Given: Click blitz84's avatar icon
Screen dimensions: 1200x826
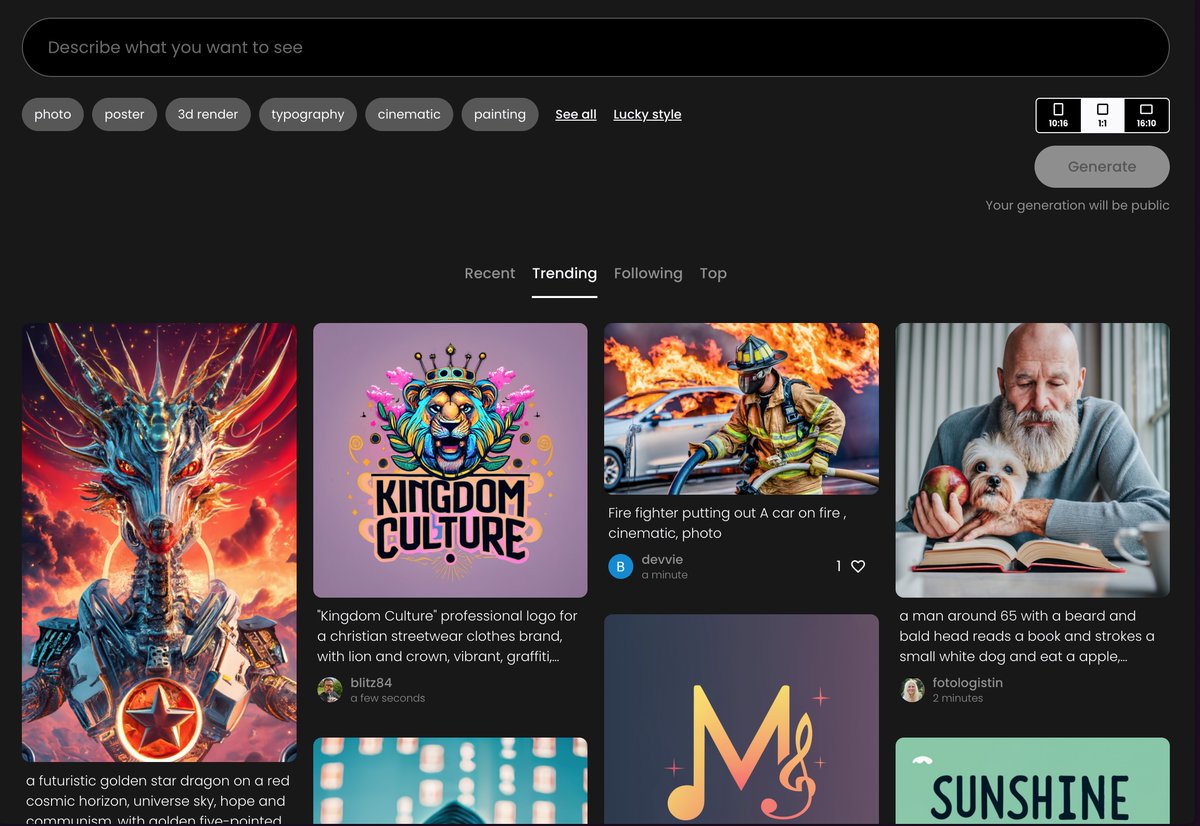Looking at the screenshot, I should click(x=330, y=690).
